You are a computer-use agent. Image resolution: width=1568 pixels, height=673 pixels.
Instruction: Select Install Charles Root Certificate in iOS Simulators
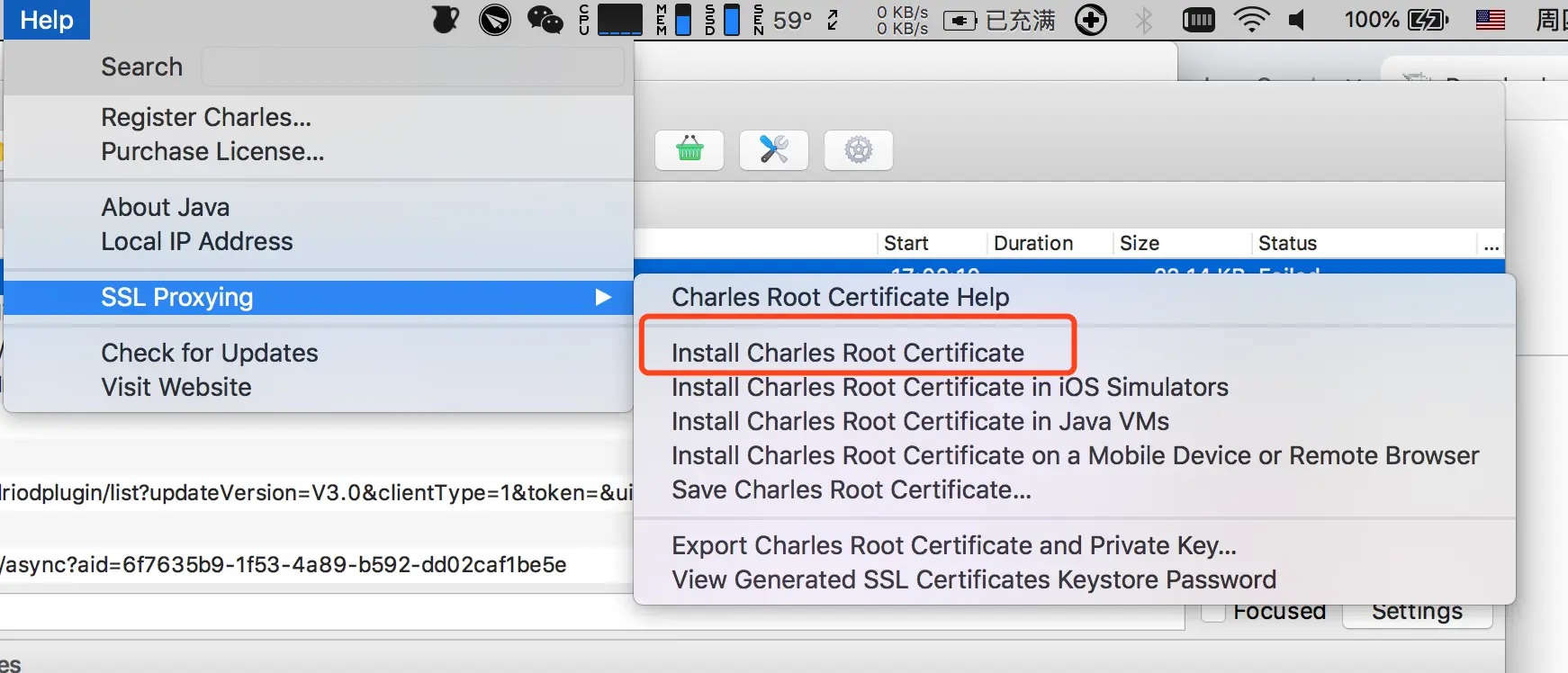[1075, 387]
